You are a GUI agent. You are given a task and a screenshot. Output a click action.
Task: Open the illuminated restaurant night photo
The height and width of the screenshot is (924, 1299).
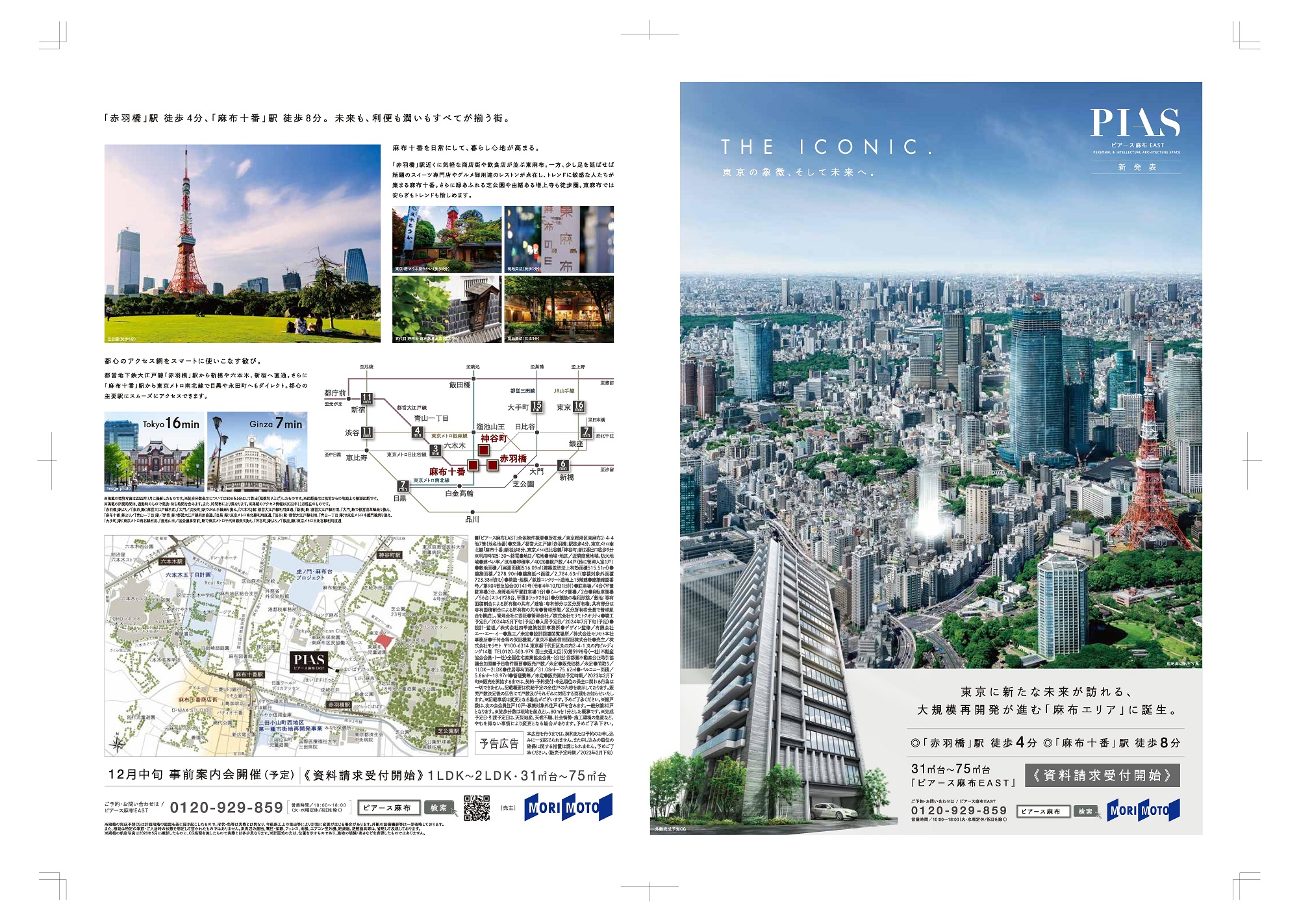[x=559, y=309]
